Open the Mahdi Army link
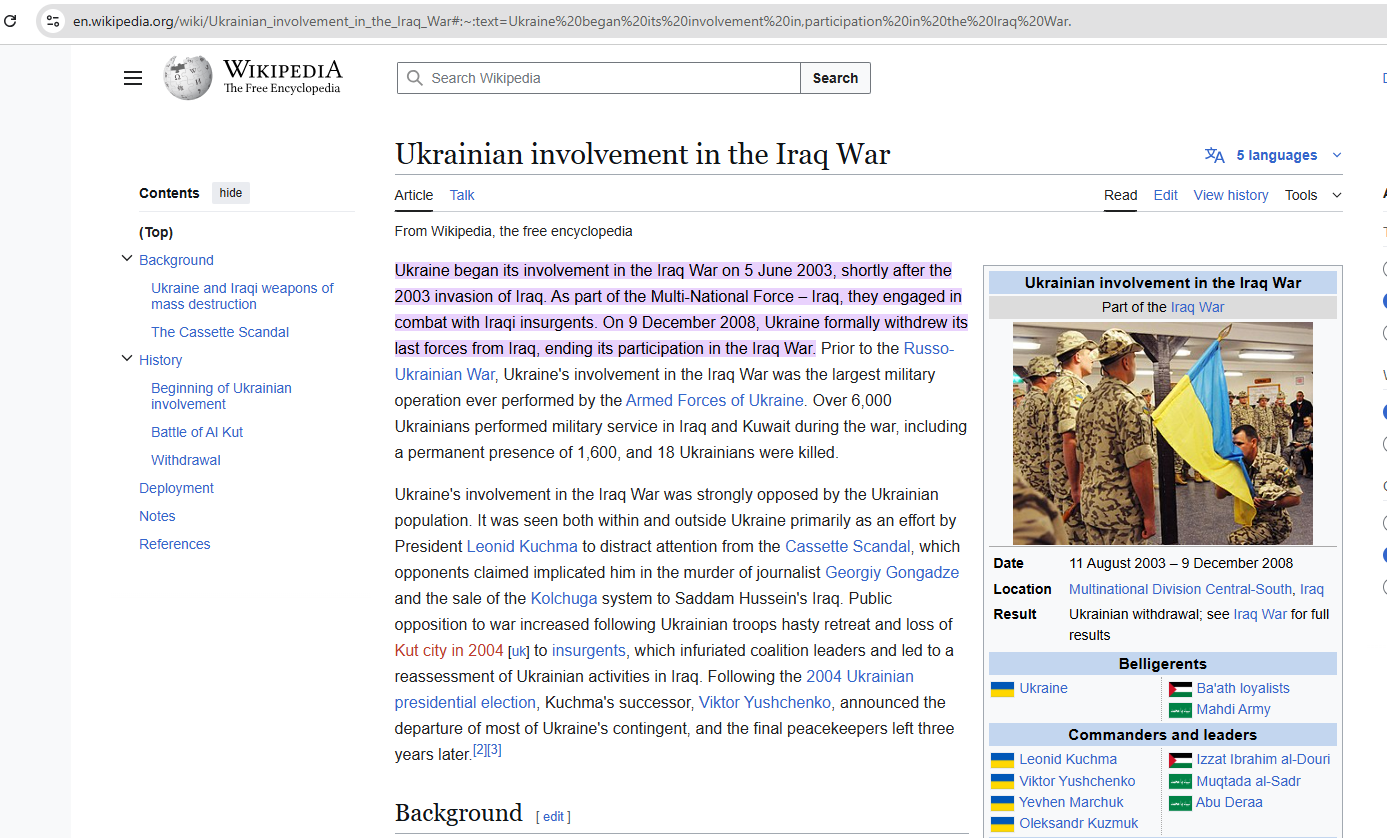The width and height of the screenshot is (1387, 838). tap(1233, 709)
